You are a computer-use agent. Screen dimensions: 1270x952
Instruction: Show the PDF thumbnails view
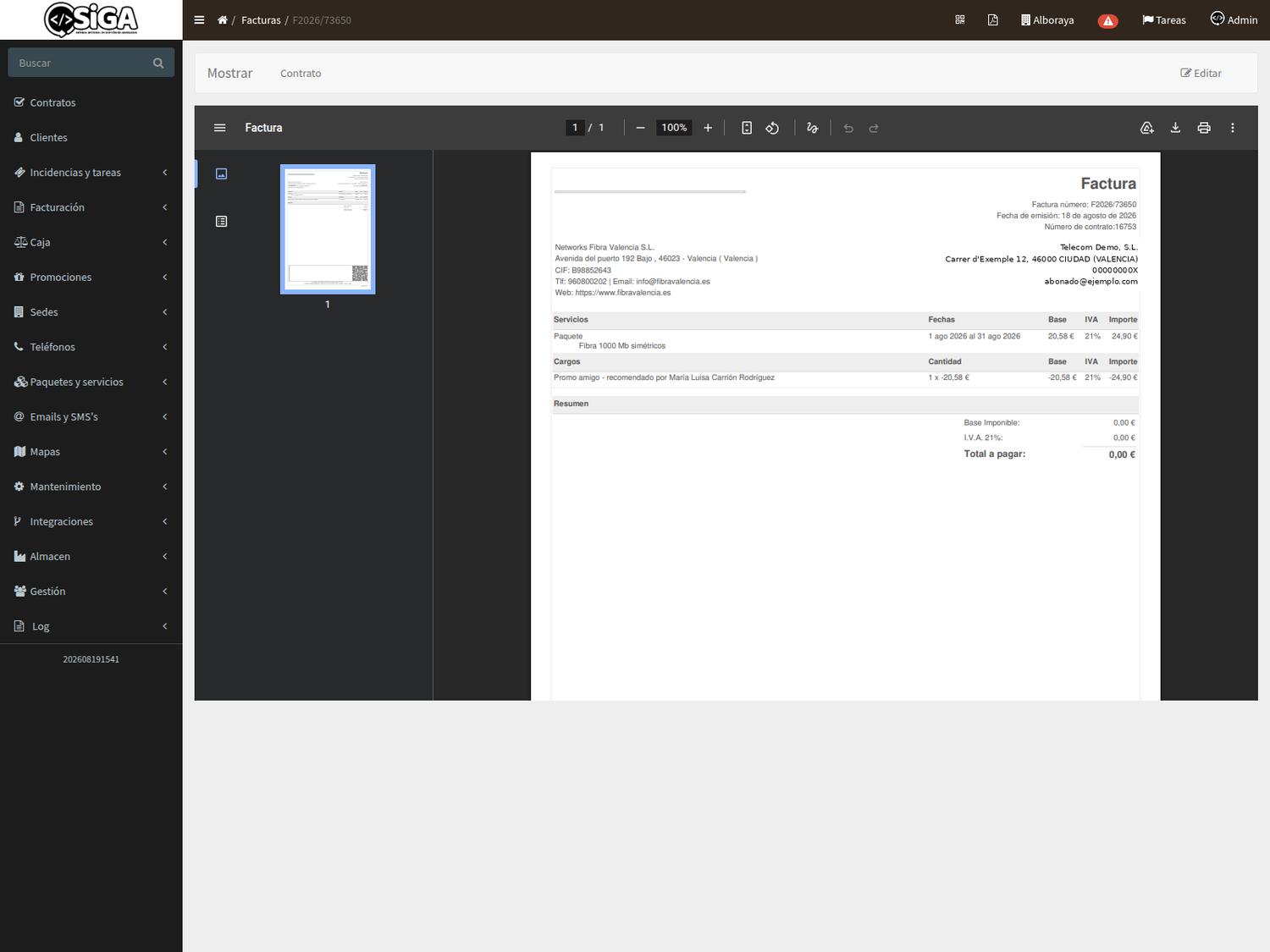tap(222, 173)
